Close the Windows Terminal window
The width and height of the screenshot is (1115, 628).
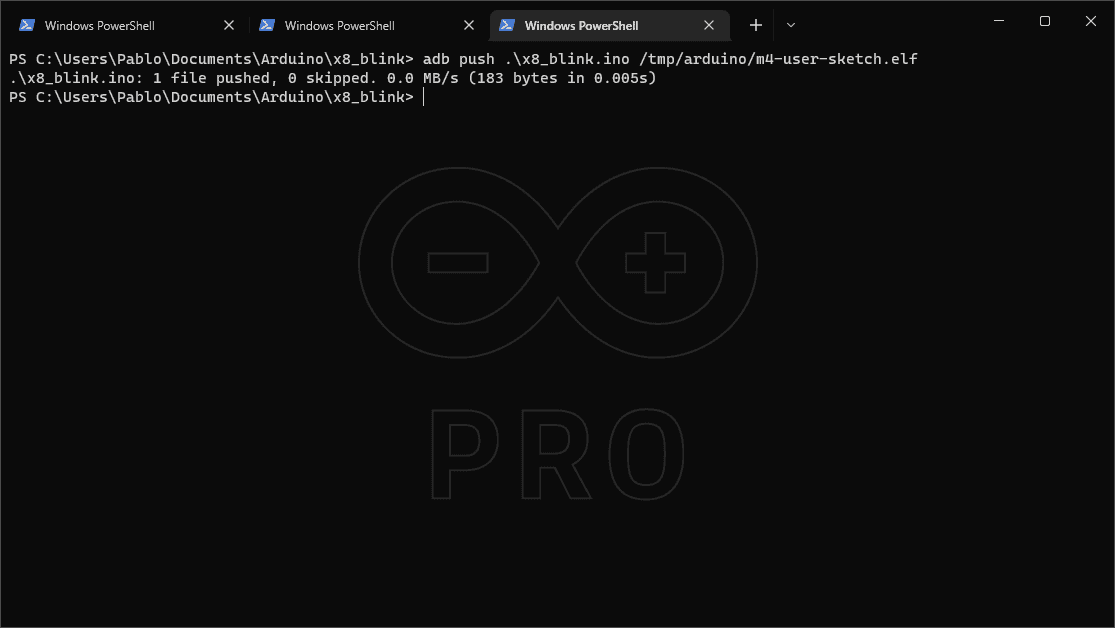[1091, 21]
